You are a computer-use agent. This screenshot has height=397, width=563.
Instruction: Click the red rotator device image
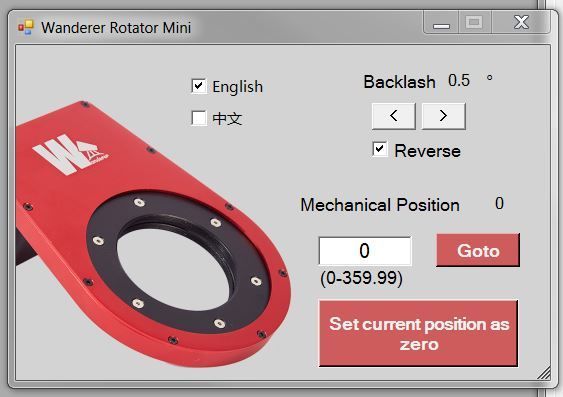click(153, 233)
